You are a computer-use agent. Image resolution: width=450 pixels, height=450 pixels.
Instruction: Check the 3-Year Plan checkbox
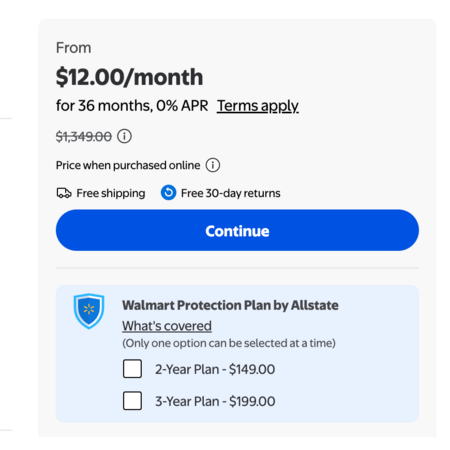[x=132, y=401]
